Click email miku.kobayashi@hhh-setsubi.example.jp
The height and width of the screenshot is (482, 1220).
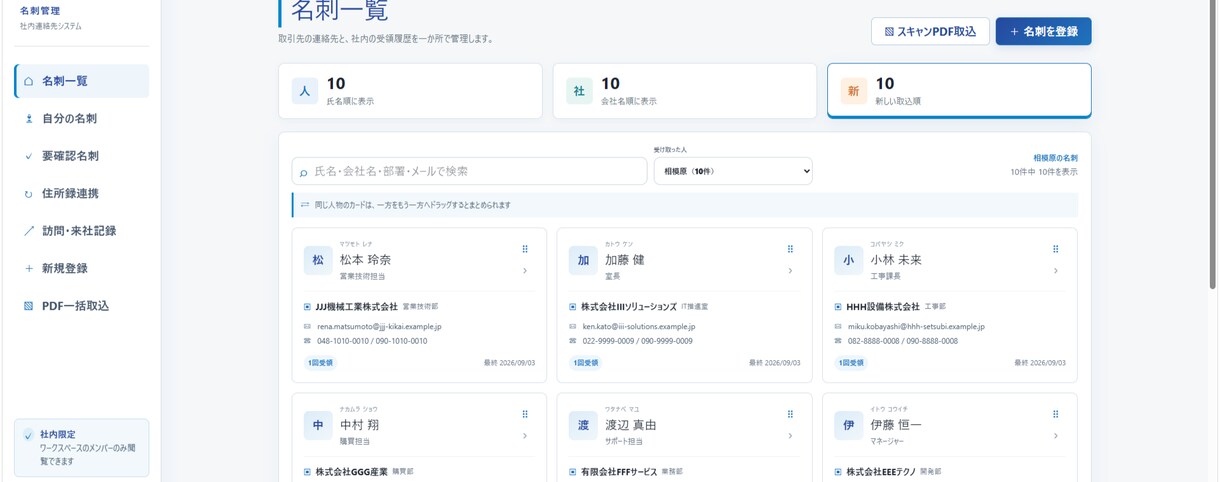tap(916, 327)
